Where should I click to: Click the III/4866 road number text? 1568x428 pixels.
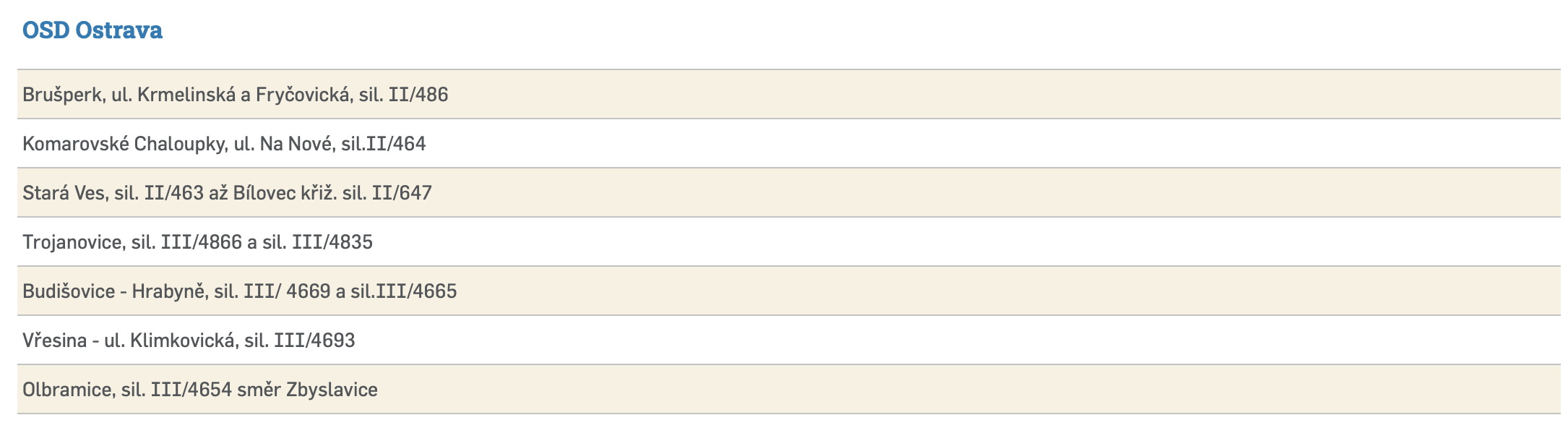(202, 242)
